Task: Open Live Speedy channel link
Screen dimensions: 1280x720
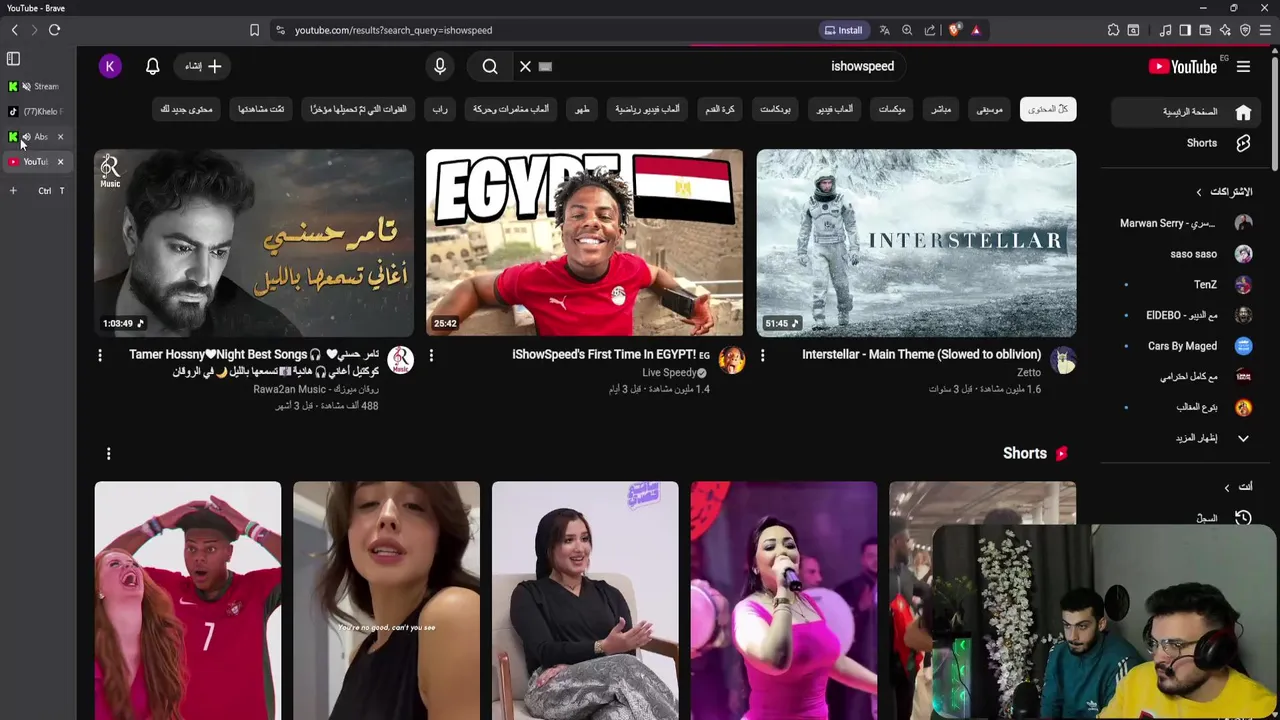Action: [x=669, y=372]
